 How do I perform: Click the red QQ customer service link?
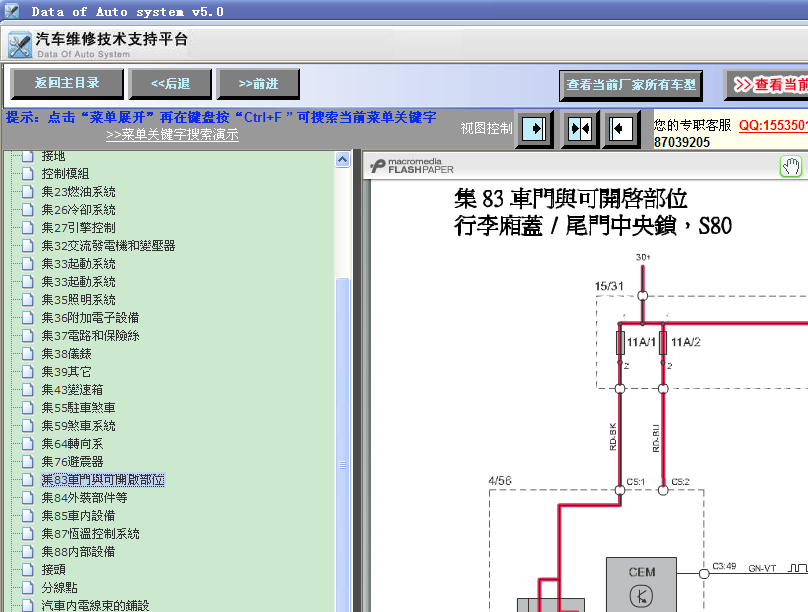tap(772, 125)
